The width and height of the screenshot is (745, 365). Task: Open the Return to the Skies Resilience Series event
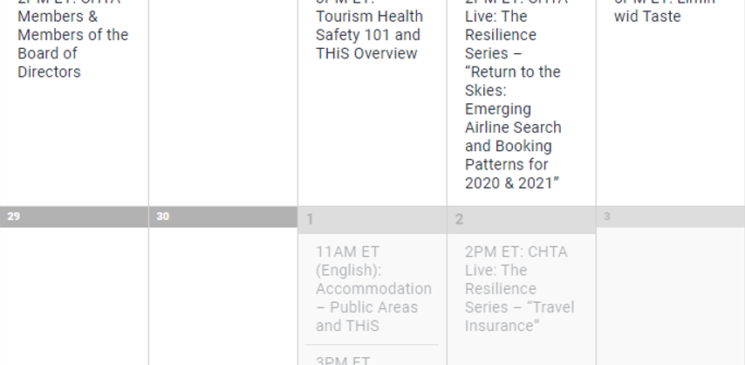(516, 95)
